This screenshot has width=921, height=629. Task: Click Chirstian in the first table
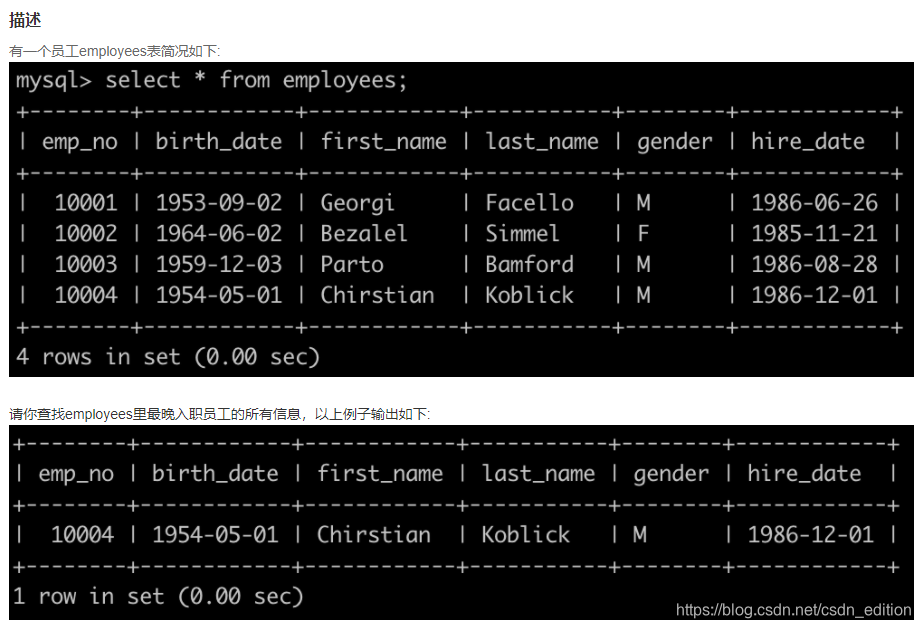377,295
